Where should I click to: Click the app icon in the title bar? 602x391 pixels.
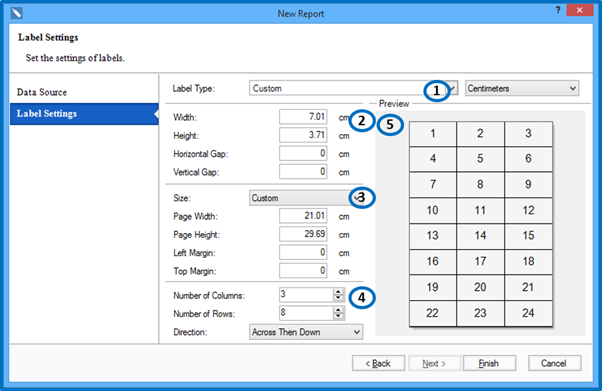click(17, 13)
